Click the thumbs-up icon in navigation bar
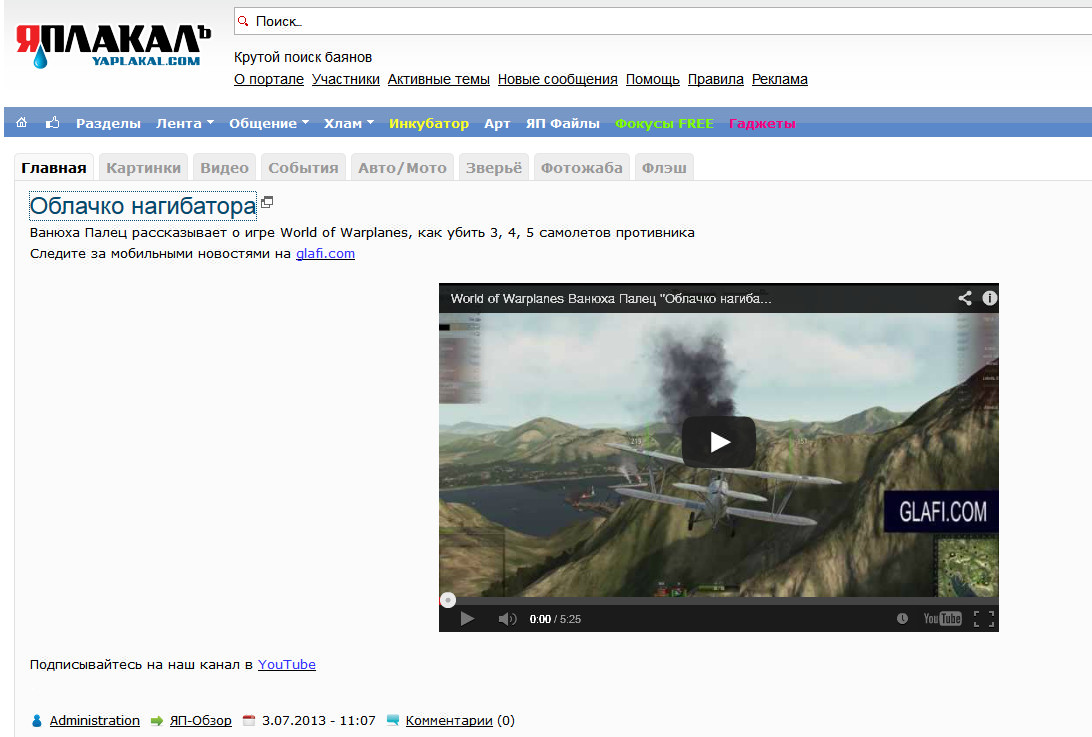 tap(52, 123)
